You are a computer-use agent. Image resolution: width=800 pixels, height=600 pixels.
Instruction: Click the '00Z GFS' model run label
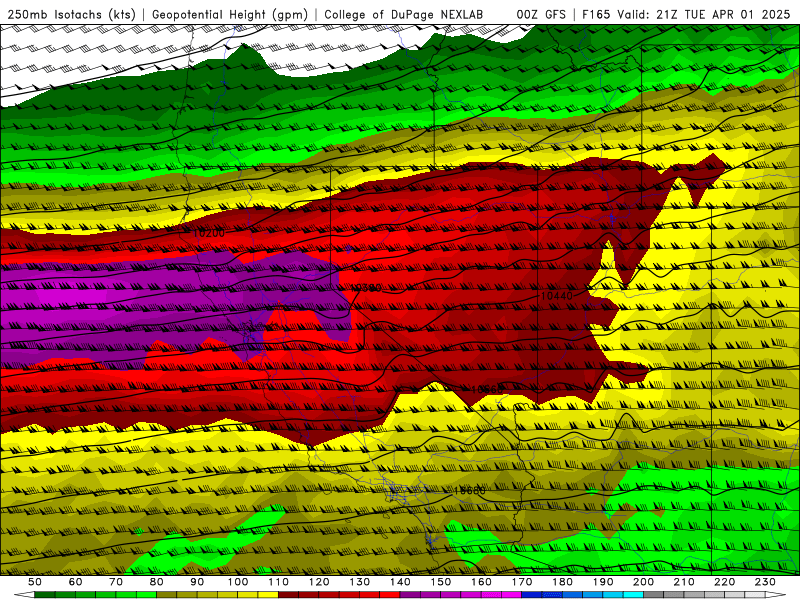pyautogui.click(x=541, y=14)
